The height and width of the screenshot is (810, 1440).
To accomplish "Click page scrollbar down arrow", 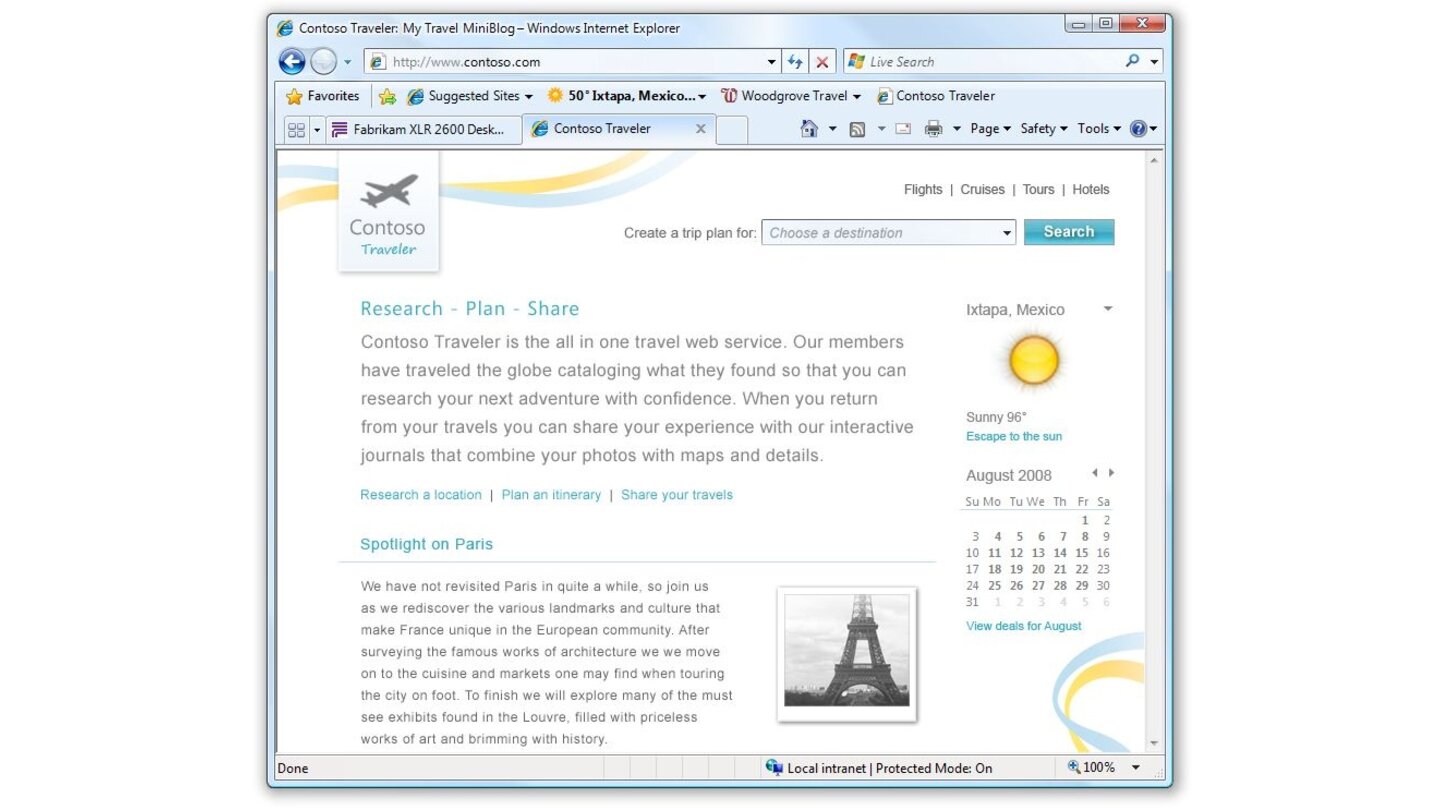I will click(x=1155, y=743).
